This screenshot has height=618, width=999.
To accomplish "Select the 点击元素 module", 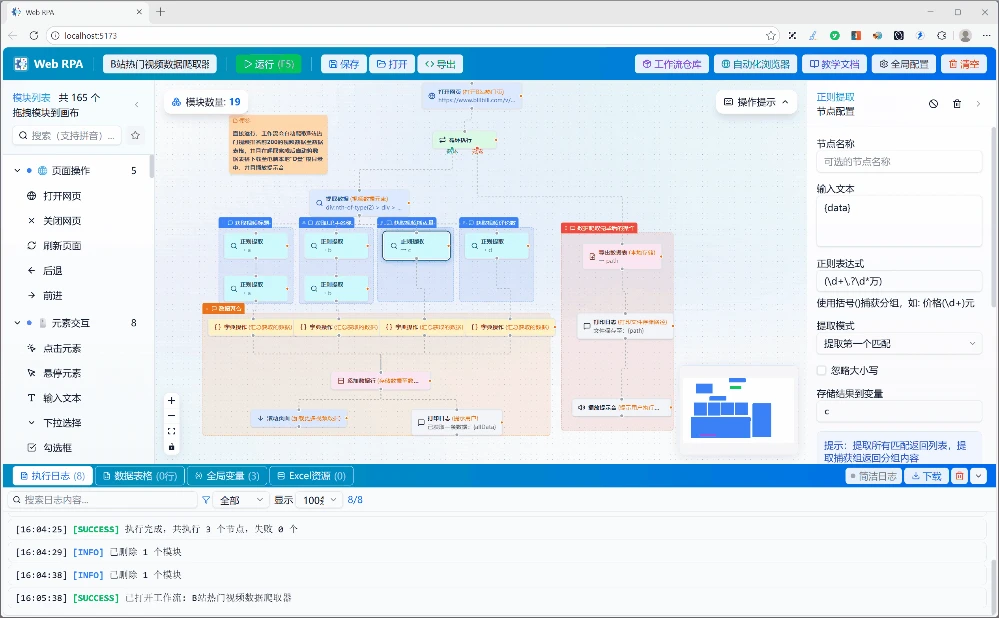I will [62, 349].
